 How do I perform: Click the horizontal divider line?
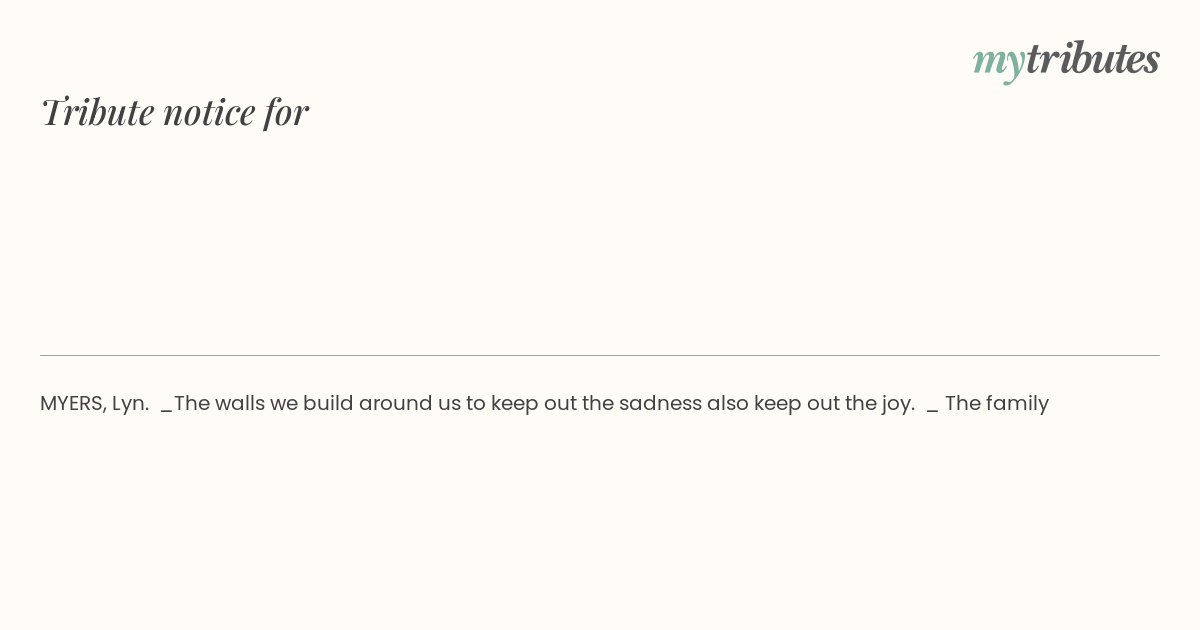coord(600,355)
